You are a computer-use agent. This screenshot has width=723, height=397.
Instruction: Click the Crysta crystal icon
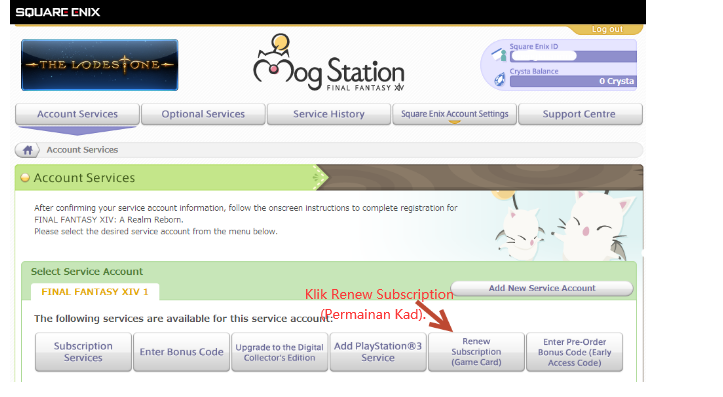[x=499, y=80]
